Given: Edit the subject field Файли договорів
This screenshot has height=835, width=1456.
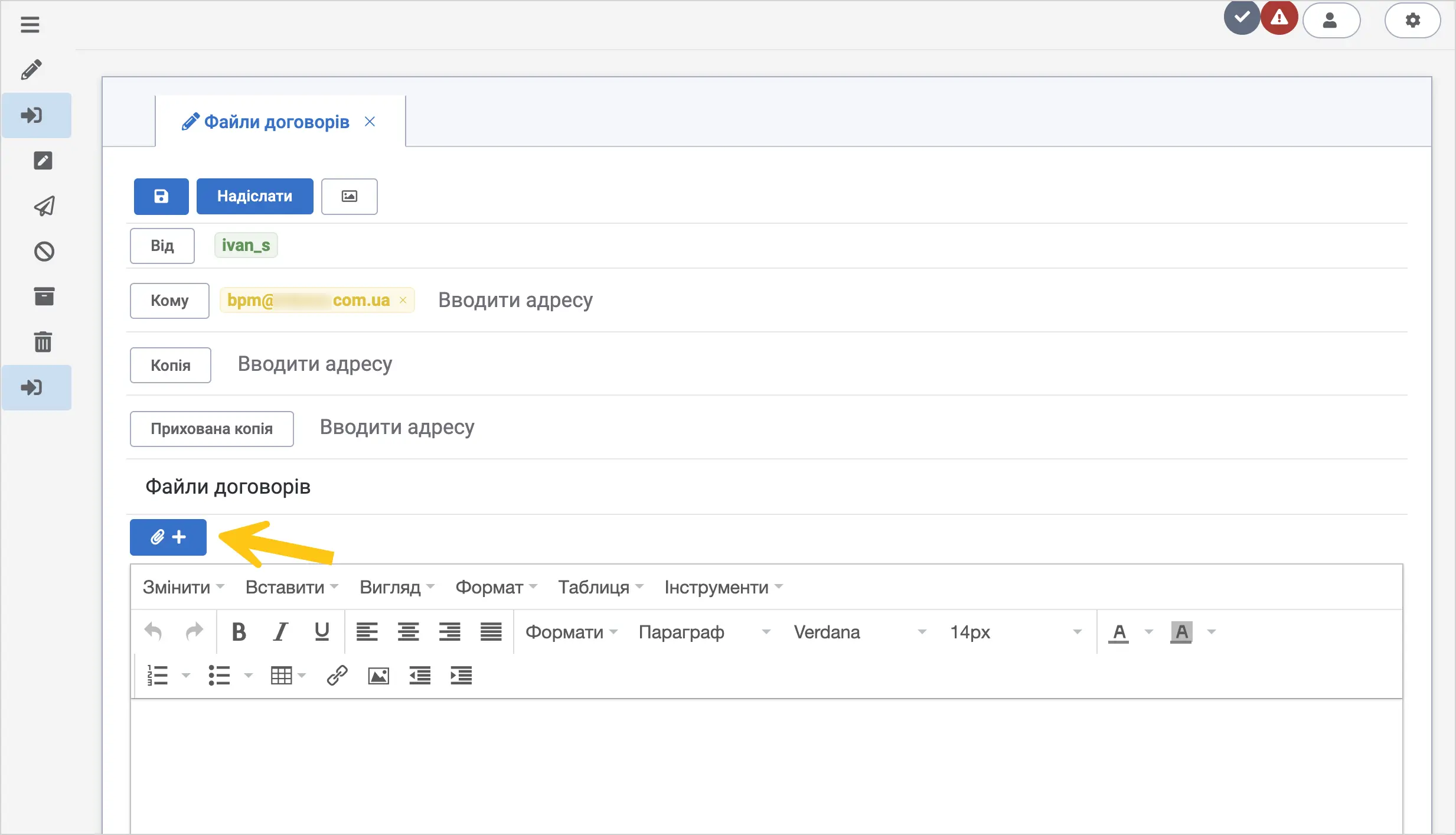Looking at the screenshot, I should coord(768,487).
